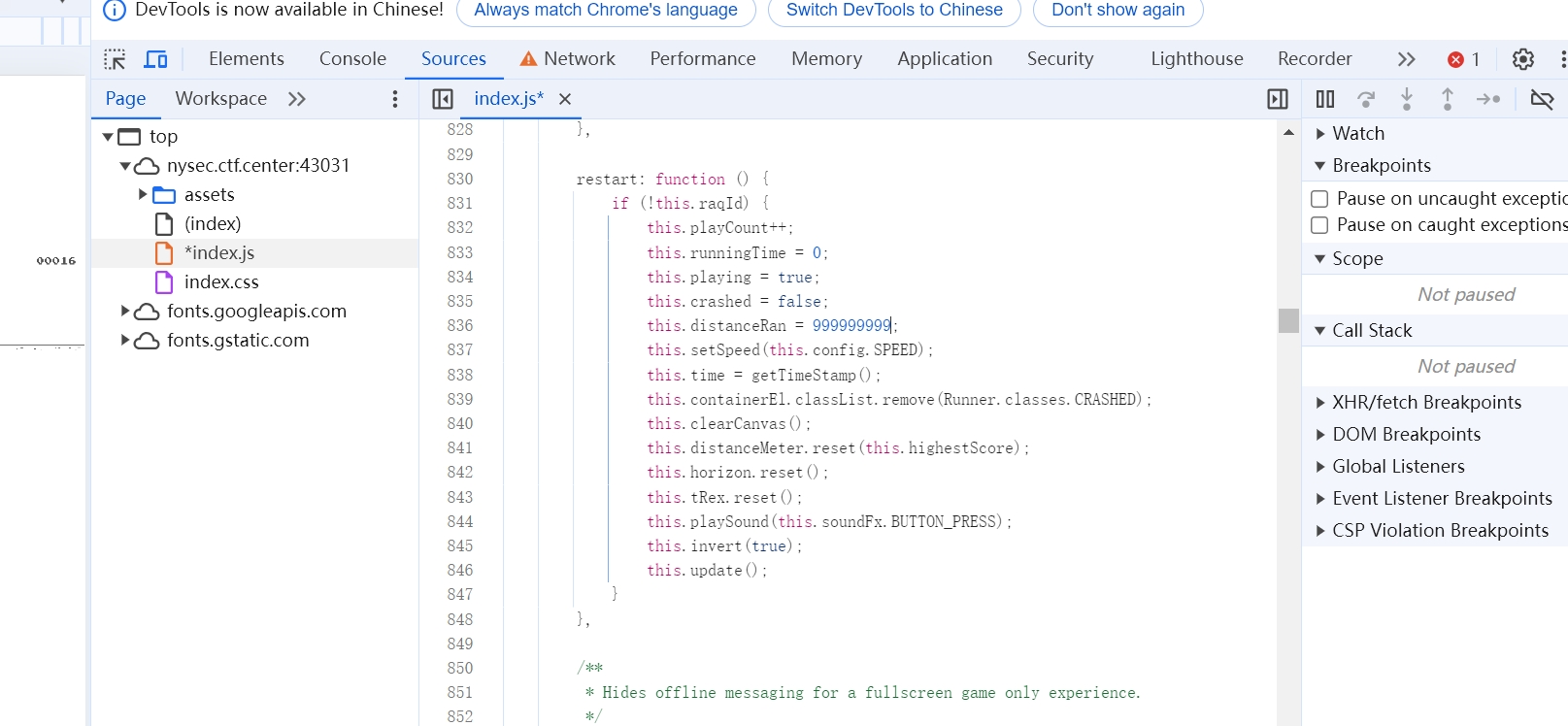The height and width of the screenshot is (726, 1568).
Task: Click the inspect element picker icon
Action: pyautogui.click(x=115, y=59)
